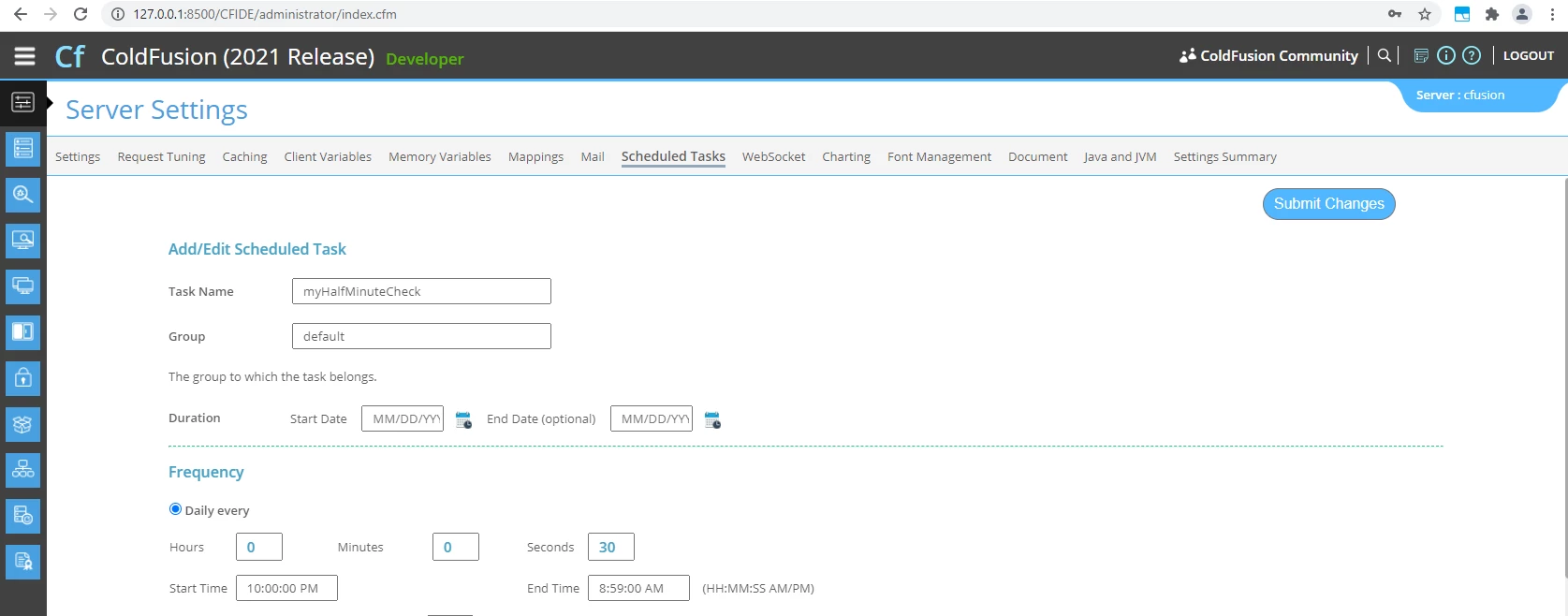
Task: Open the monitor-with-magnifier sidebar icon
Action: [x=22, y=241]
